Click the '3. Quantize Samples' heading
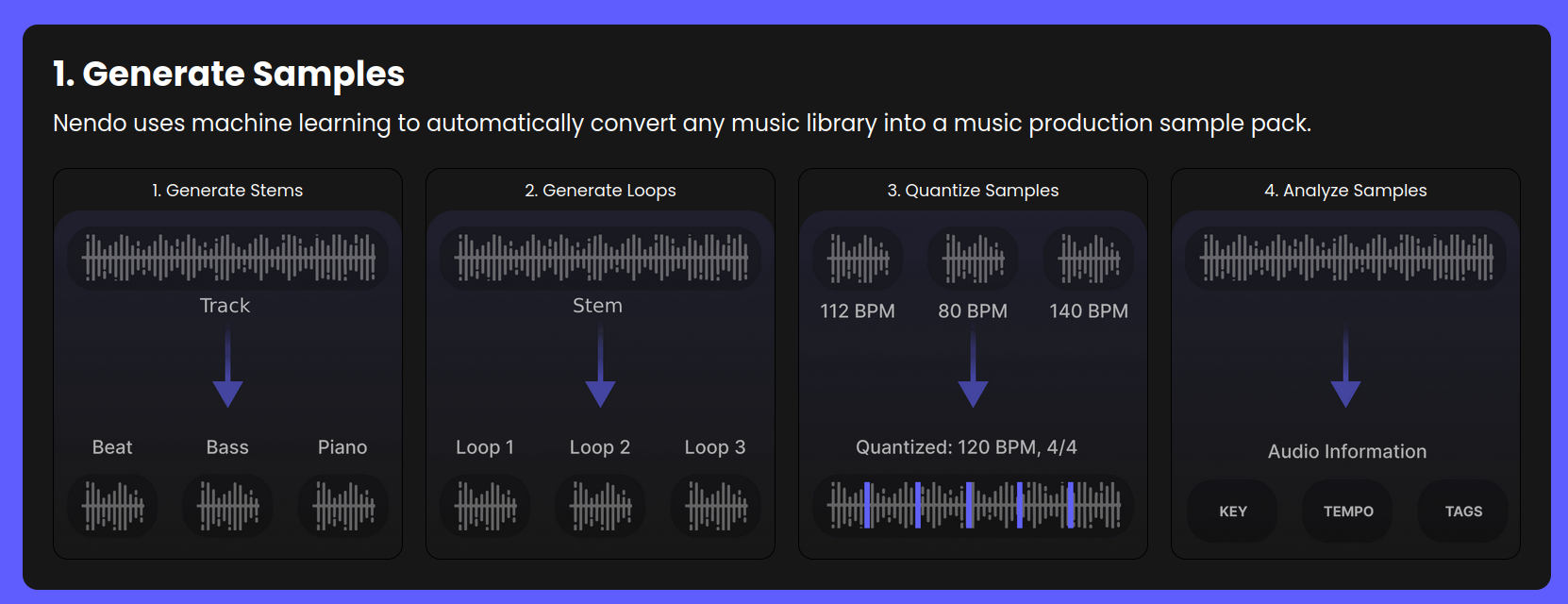Image resolution: width=1568 pixels, height=604 pixels. pos(973,191)
